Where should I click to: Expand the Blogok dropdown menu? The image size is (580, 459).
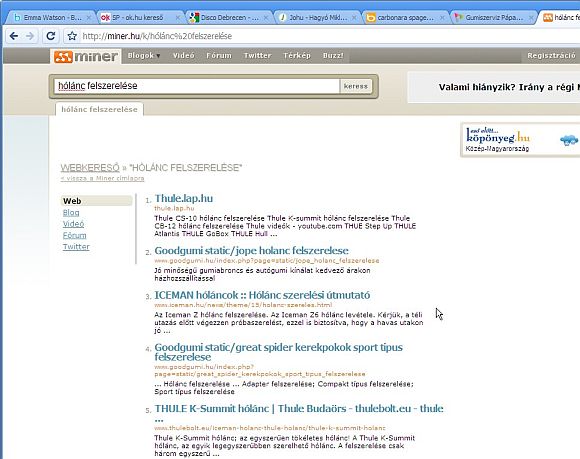click(144, 55)
